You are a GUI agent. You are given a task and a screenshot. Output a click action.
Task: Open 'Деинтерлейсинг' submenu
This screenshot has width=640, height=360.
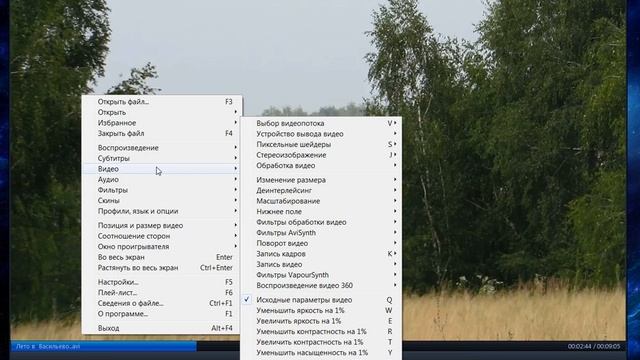click(321, 191)
